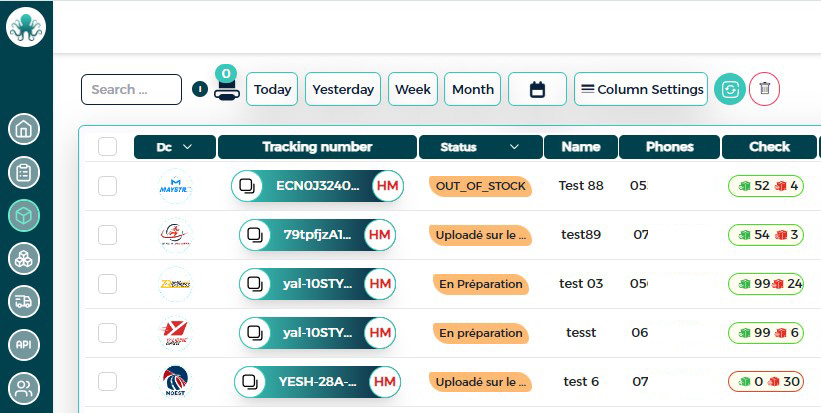The width and height of the screenshot is (821, 413).
Task: Toggle the select-all header checkbox
Action: coord(108,147)
